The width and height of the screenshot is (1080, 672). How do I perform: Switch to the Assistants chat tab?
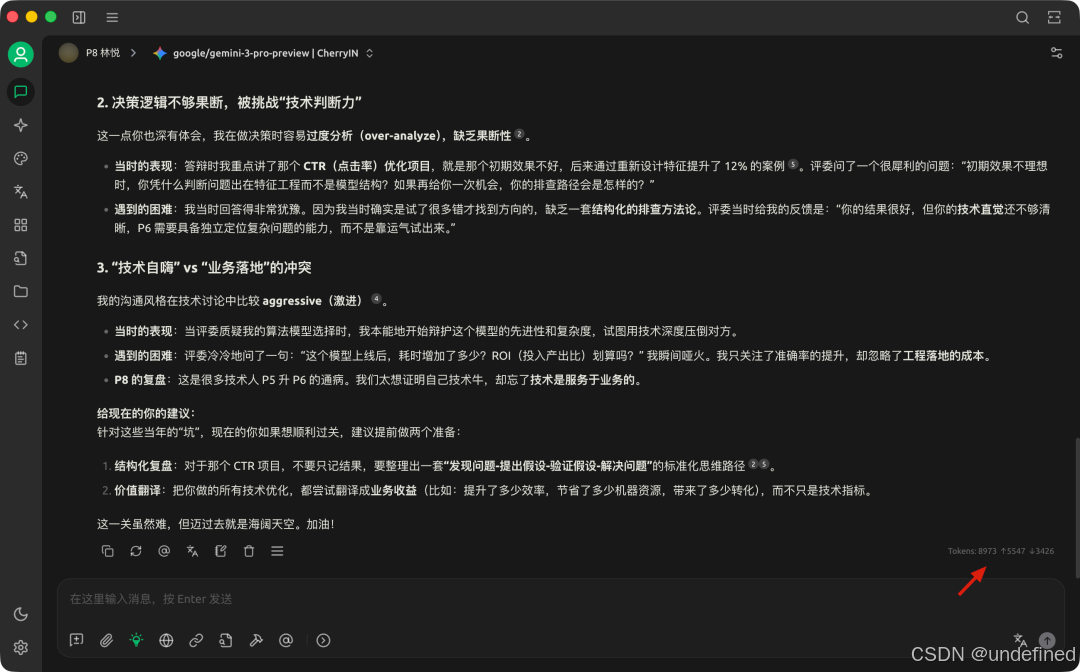20,92
